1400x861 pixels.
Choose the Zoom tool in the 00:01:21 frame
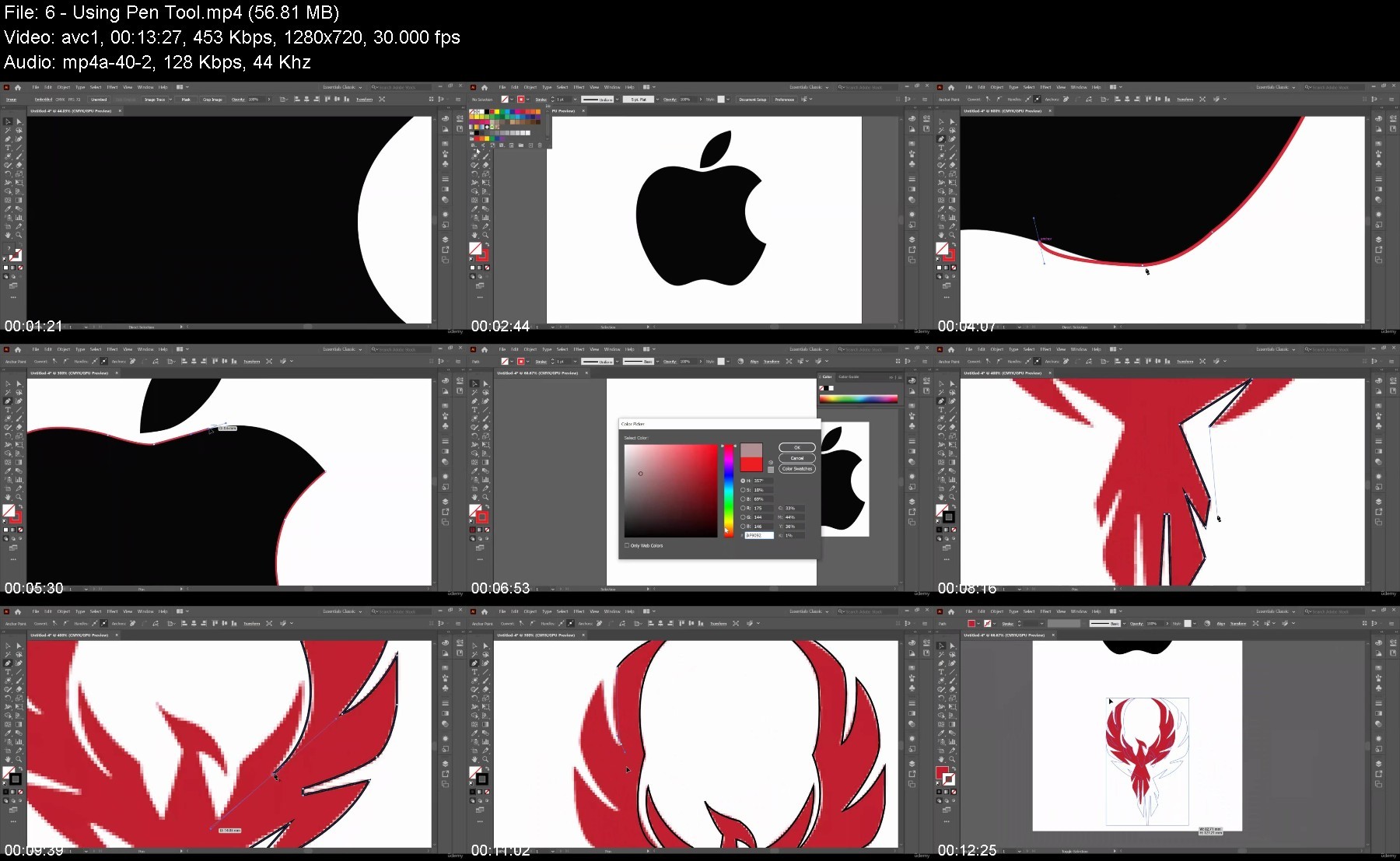[x=19, y=235]
